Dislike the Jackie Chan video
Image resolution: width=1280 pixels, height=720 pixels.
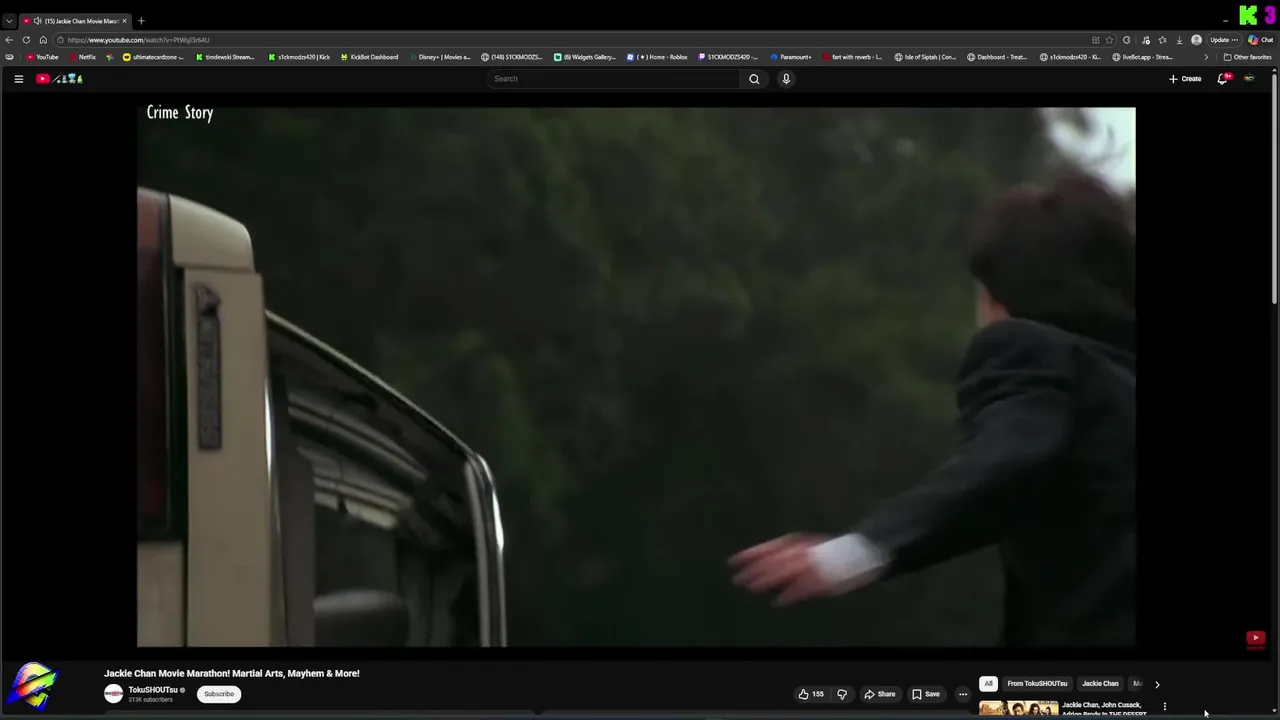(842, 694)
